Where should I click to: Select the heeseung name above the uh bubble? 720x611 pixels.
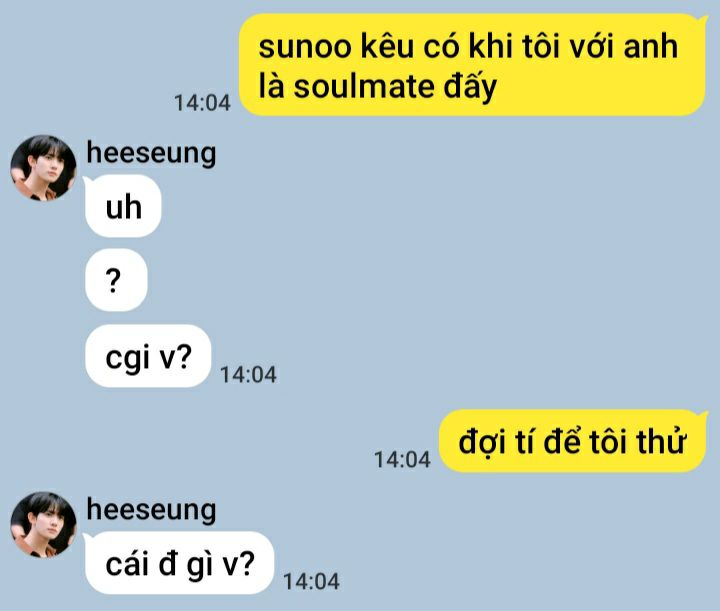pos(151,153)
